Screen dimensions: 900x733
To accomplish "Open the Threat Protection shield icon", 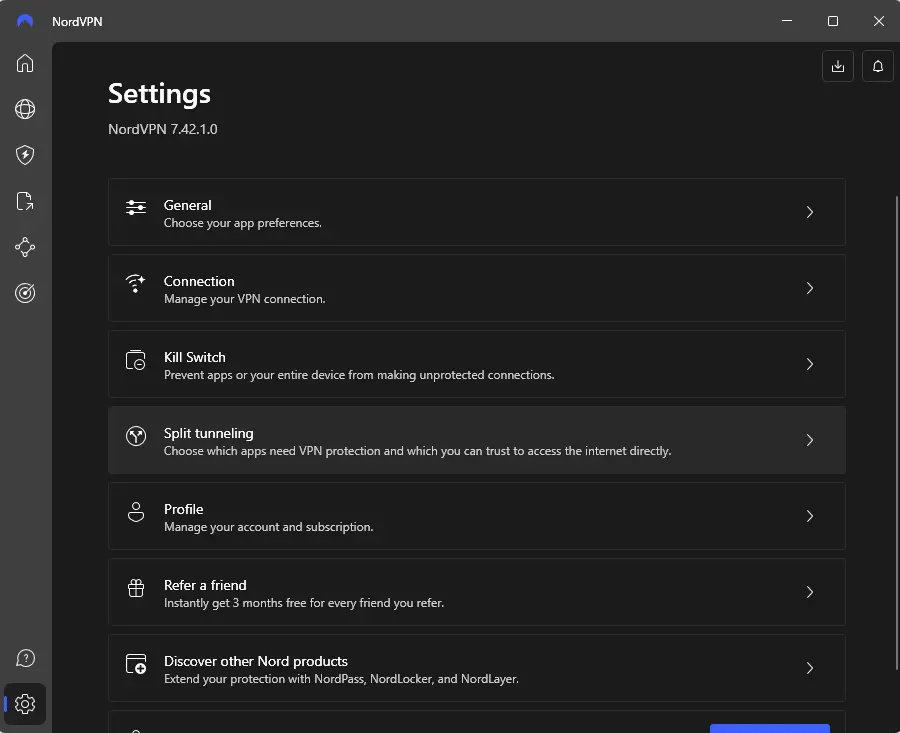I will tap(25, 155).
